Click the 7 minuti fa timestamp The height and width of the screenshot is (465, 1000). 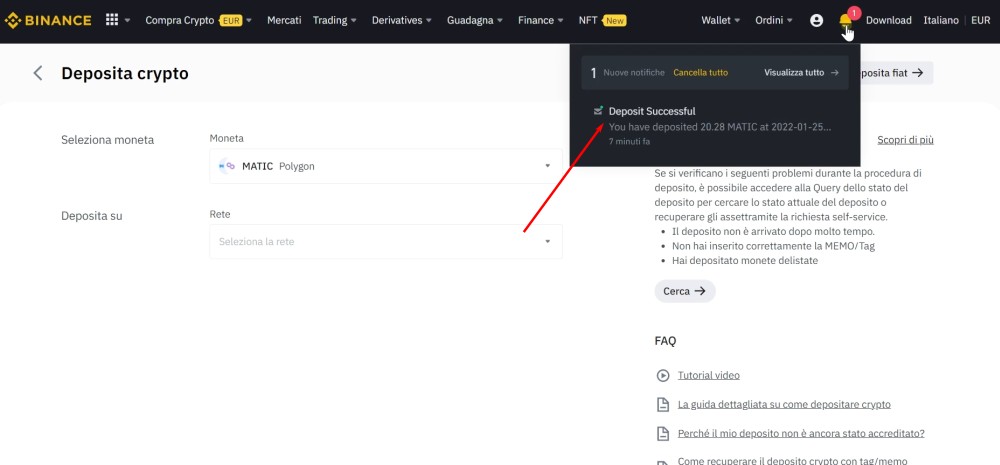point(629,142)
